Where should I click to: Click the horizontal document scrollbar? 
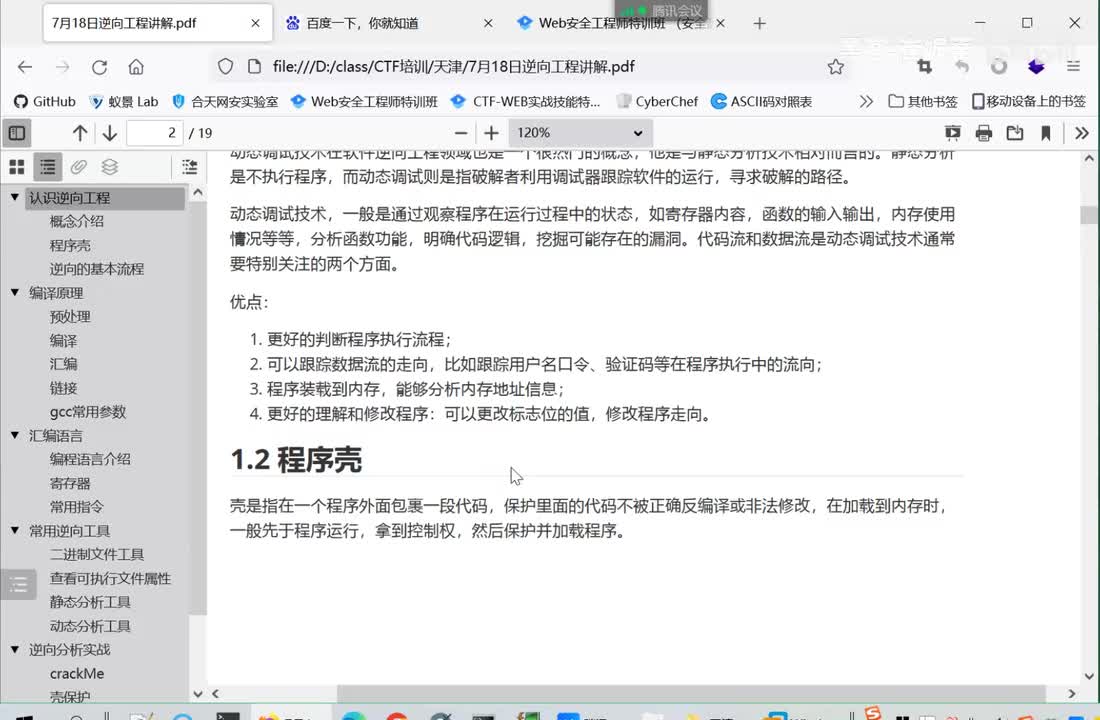[x=691, y=693]
